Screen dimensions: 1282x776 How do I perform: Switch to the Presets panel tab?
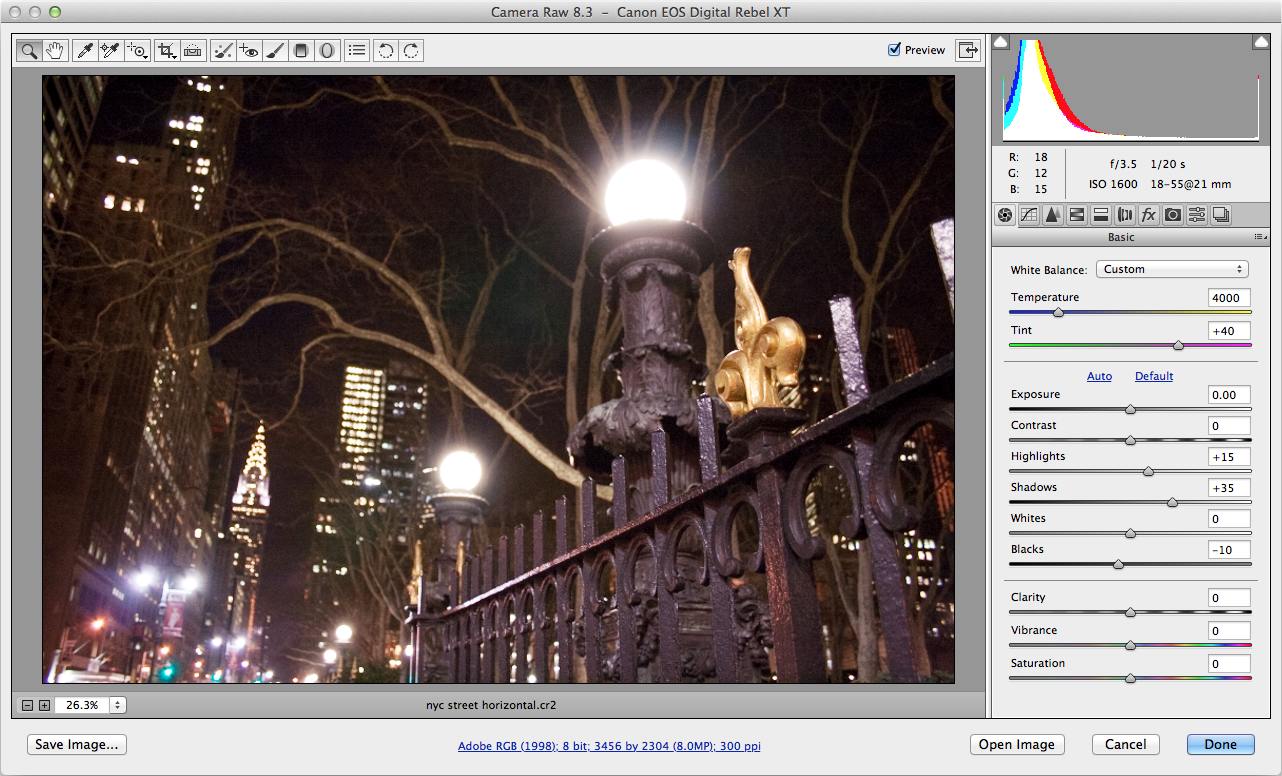(x=1196, y=214)
